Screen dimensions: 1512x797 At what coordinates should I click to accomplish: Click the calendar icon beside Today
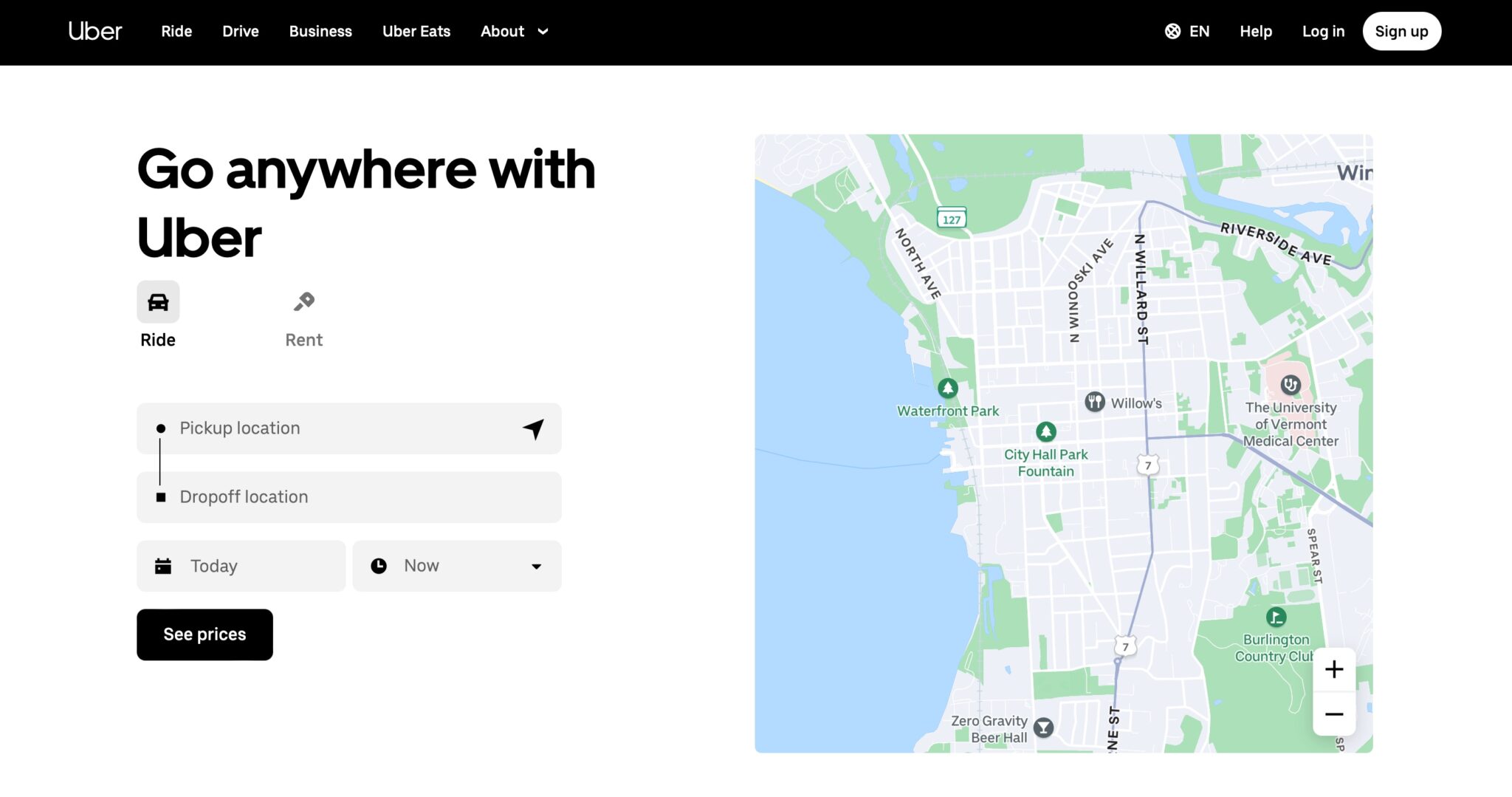pyautogui.click(x=163, y=566)
